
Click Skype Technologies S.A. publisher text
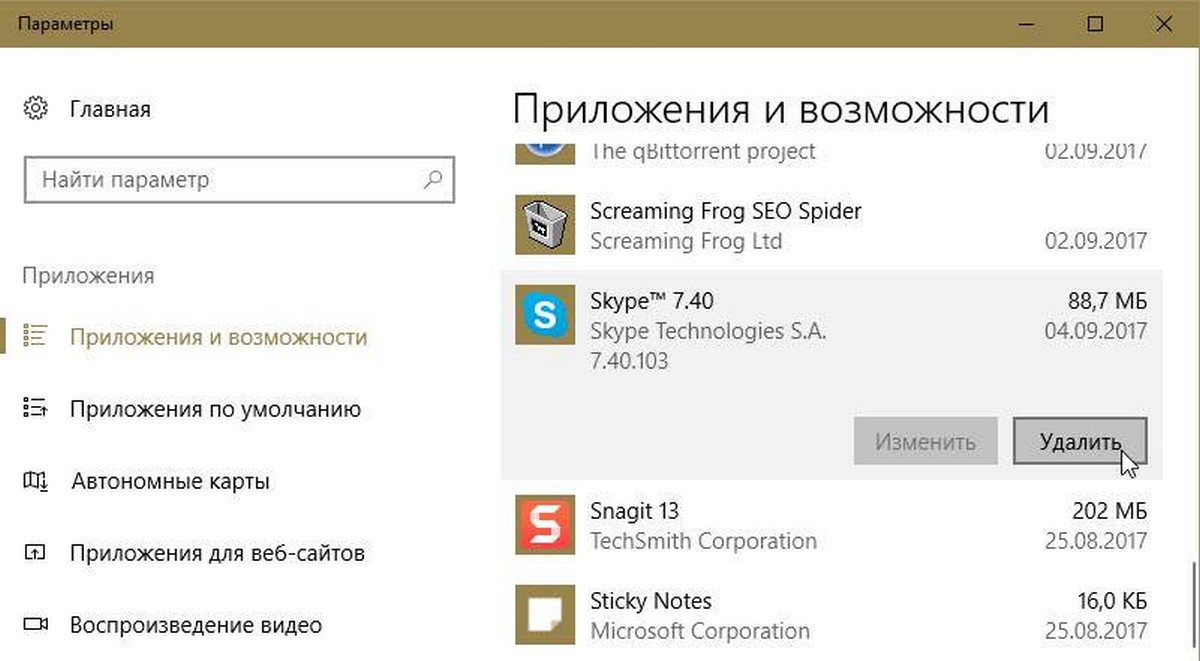[x=708, y=331]
